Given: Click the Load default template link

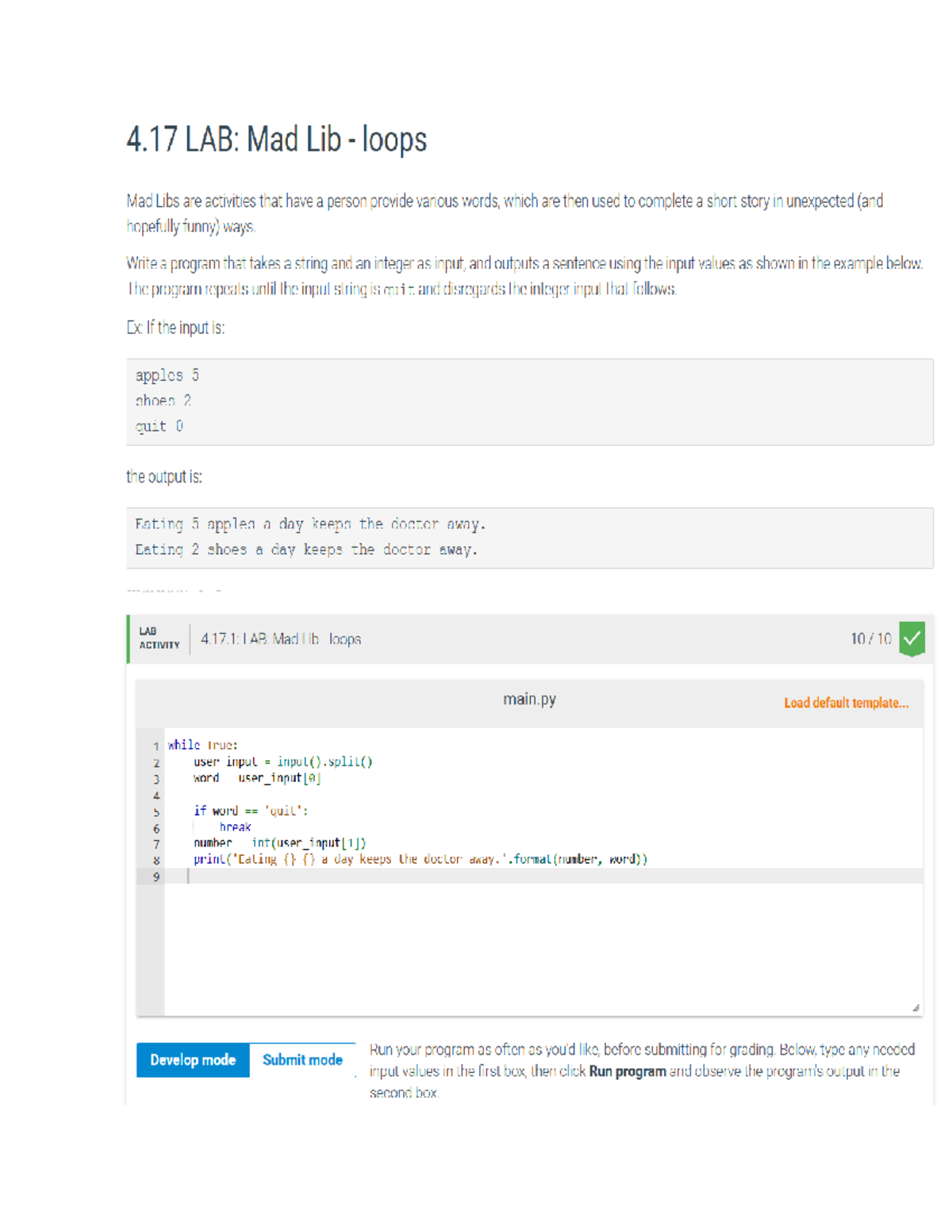Looking at the screenshot, I should (x=846, y=703).
